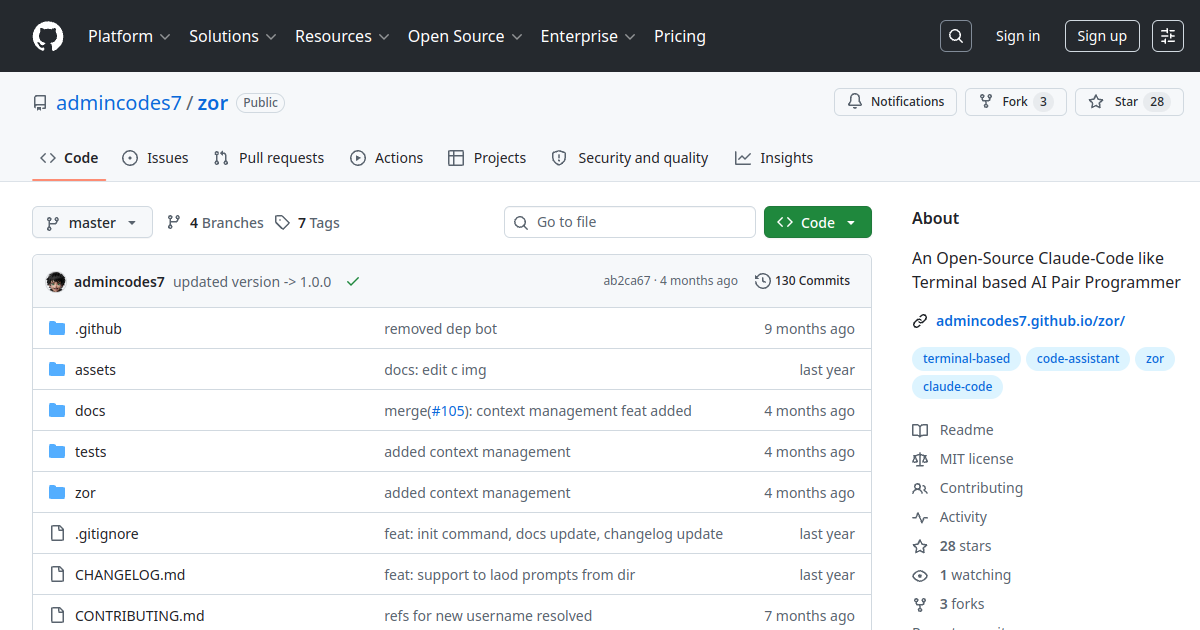The height and width of the screenshot is (630, 1200).
Task: Open the GitHub homepage logo
Action: 48,36
